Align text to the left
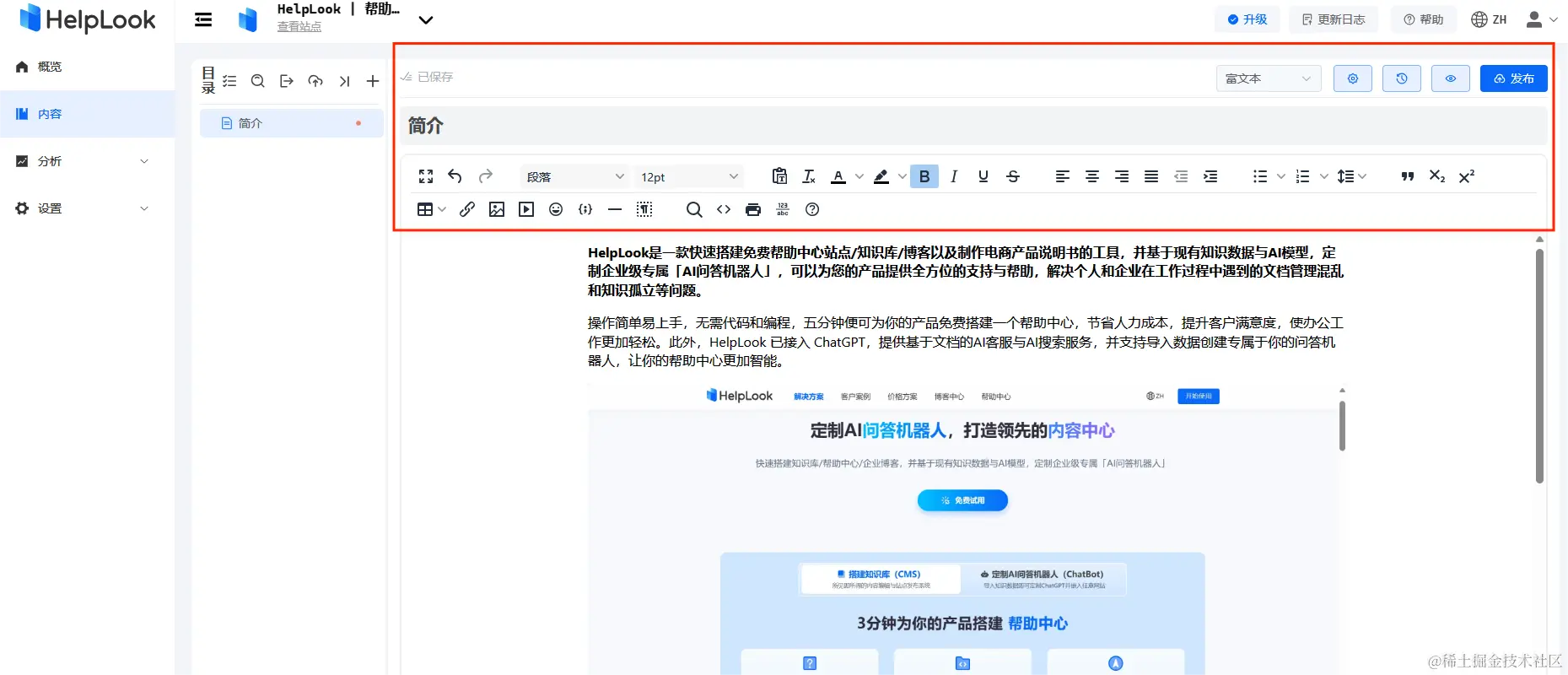Viewport: 1568px width, 675px height. 1063,176
